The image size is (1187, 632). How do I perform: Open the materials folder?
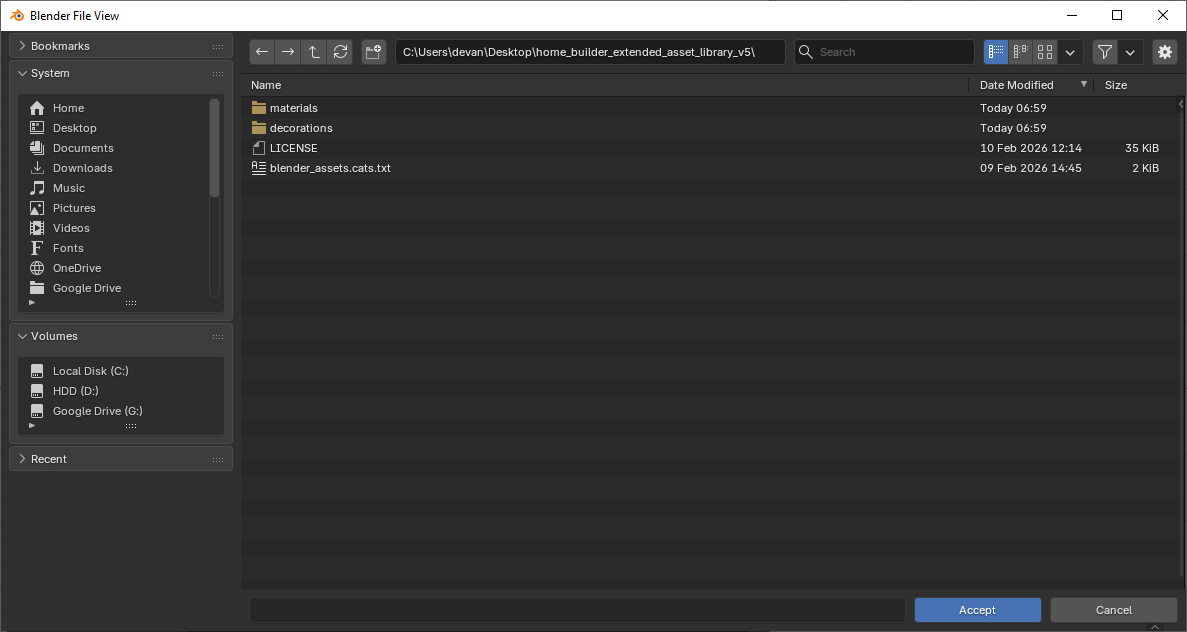click(293, 108)
